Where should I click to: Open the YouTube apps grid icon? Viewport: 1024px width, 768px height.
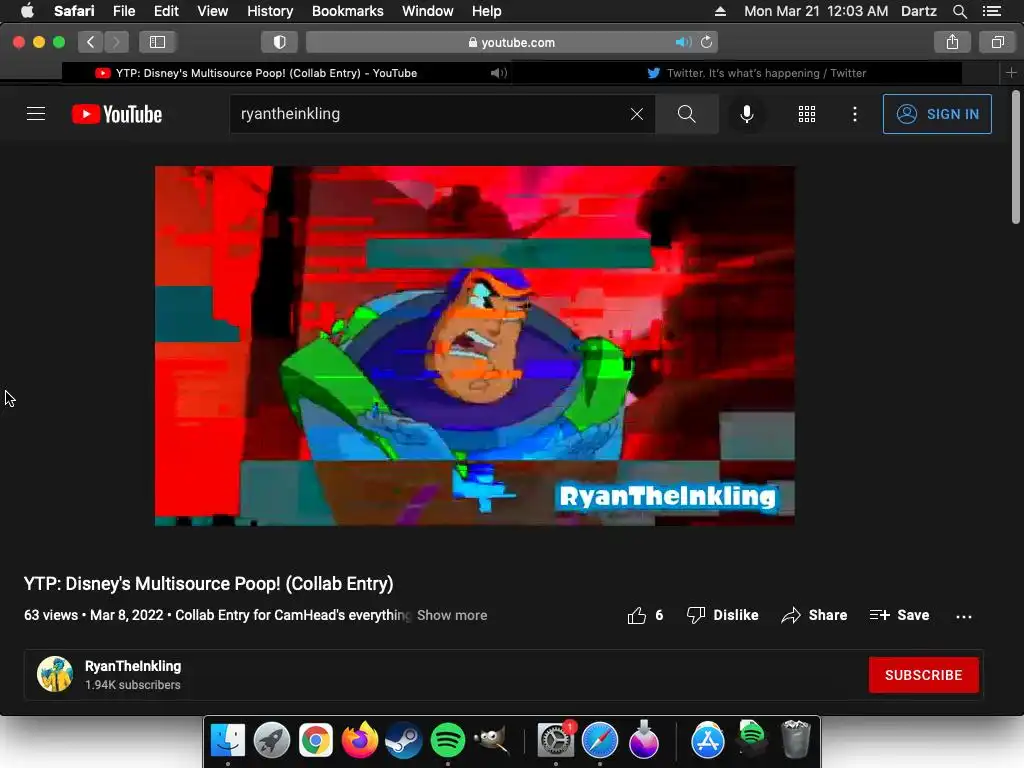pyautogui.click(x=807, y=114)
